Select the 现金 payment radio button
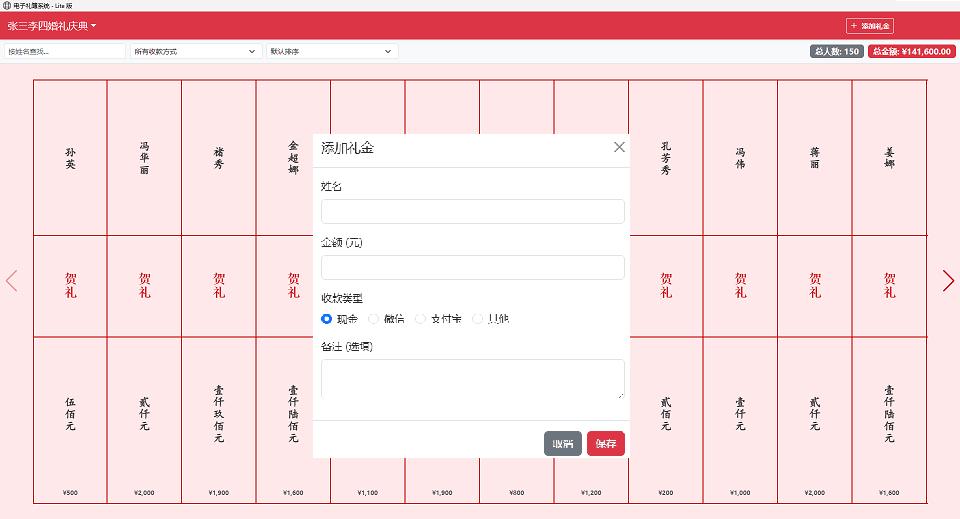960x519 pixels. pyautogui.click(x=327, y=319)
